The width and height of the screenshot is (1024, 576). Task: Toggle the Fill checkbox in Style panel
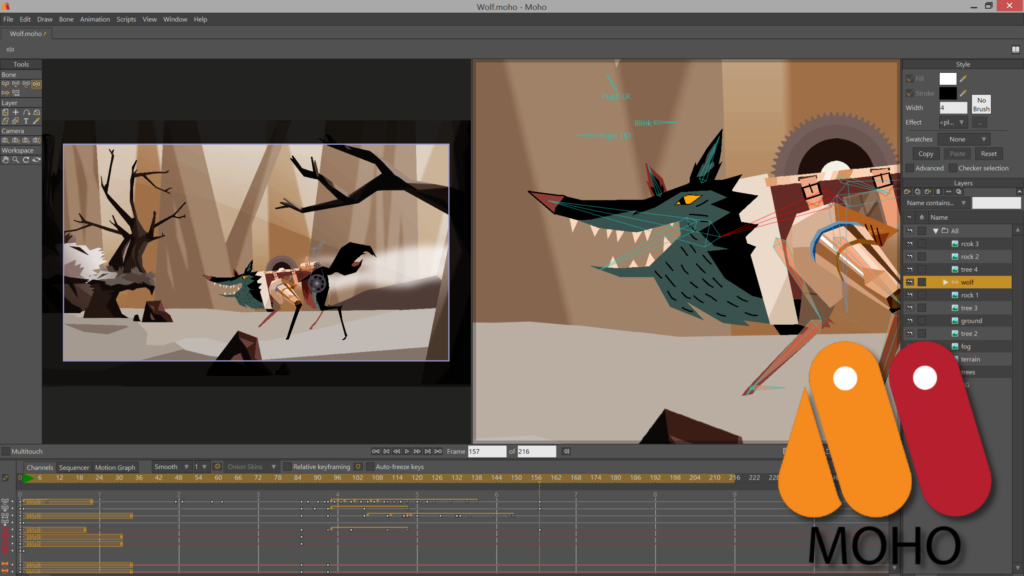click(x=910, y=79)
